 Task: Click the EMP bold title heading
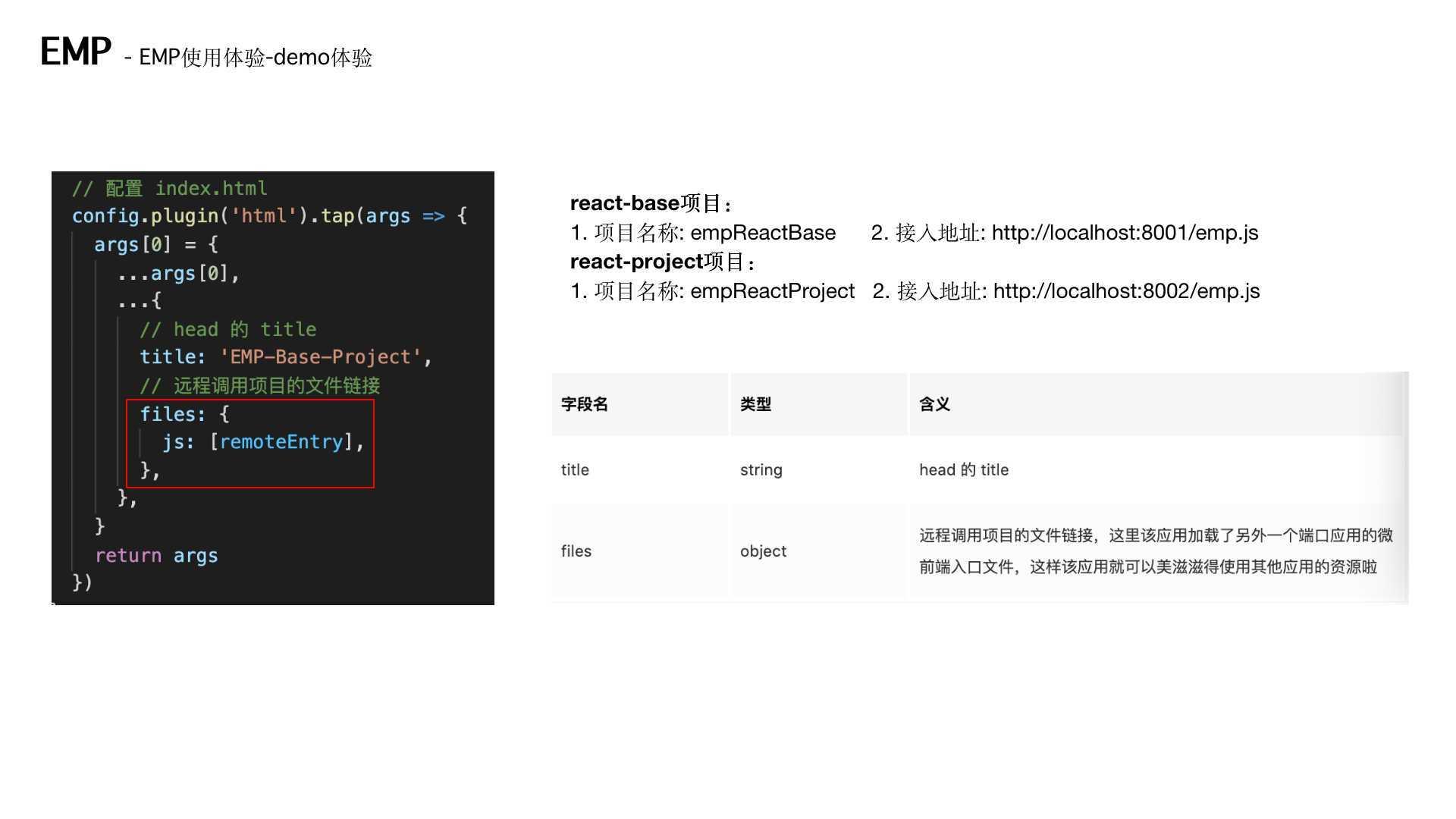(x=75, y=52)
